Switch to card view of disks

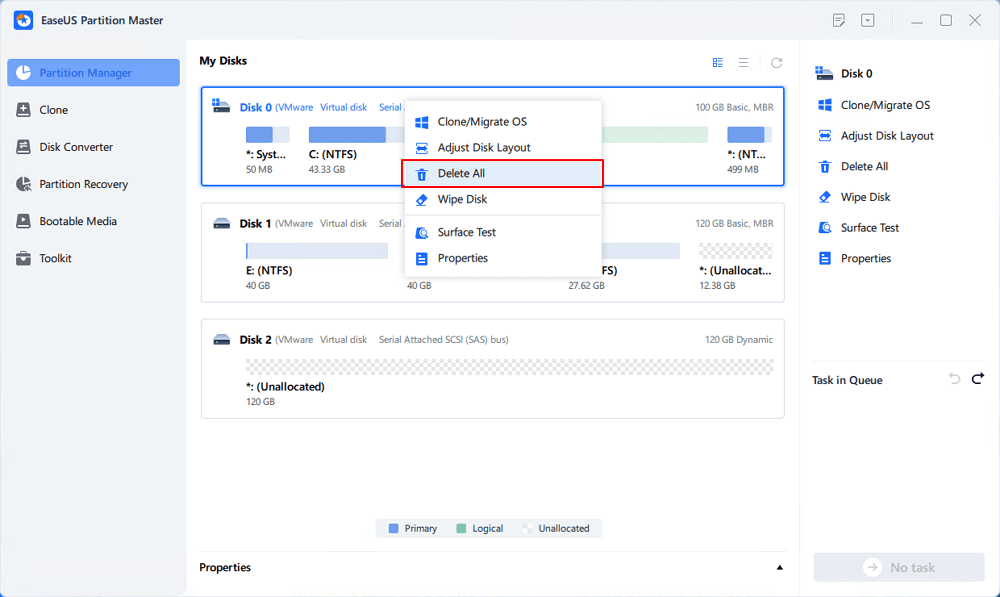[x=717, y=63]
